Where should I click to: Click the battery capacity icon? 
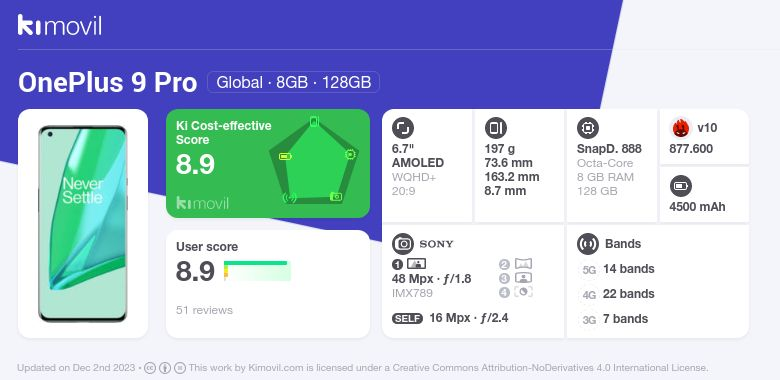(x=681, y=187)
